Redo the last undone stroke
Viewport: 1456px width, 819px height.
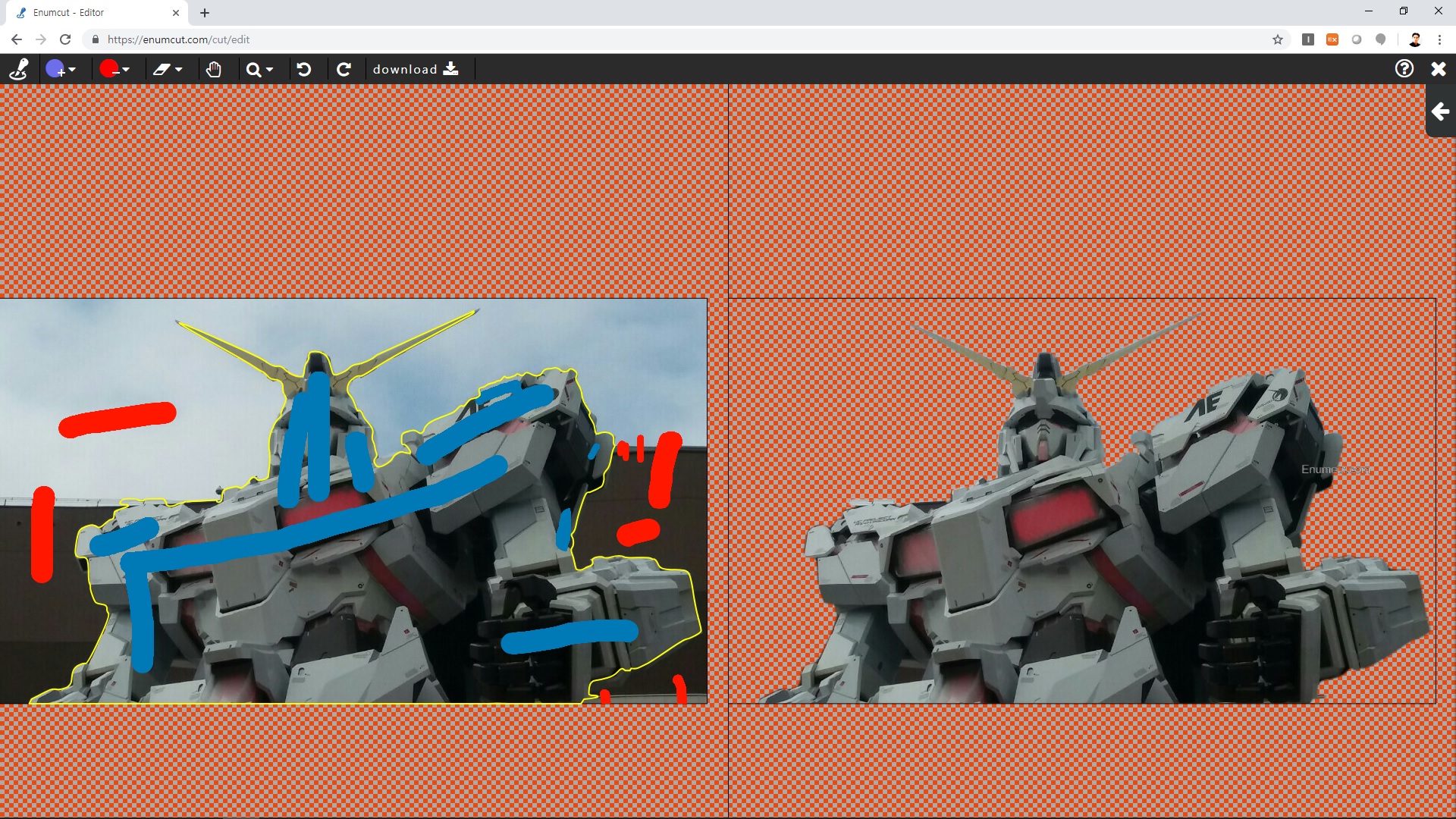tap(344, 69)
